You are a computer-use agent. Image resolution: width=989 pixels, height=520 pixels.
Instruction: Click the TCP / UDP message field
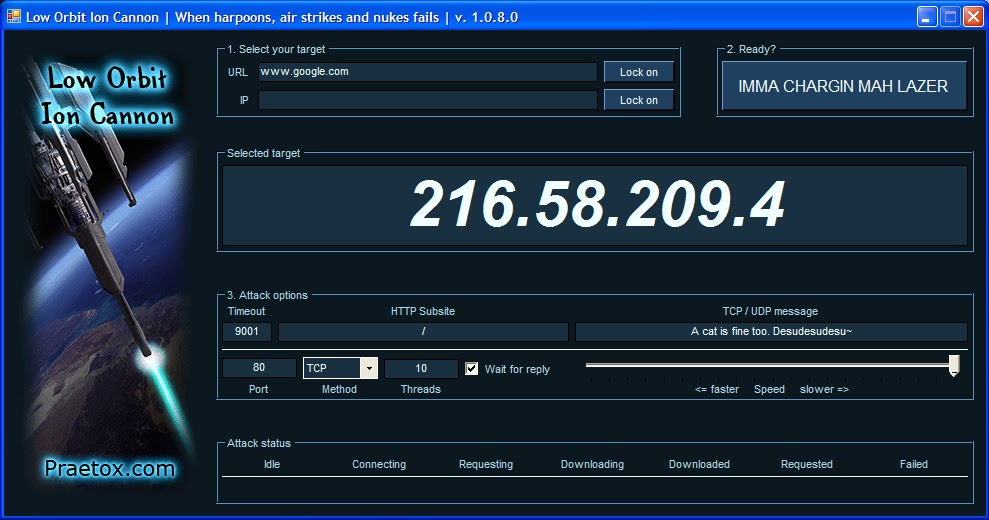771,331
